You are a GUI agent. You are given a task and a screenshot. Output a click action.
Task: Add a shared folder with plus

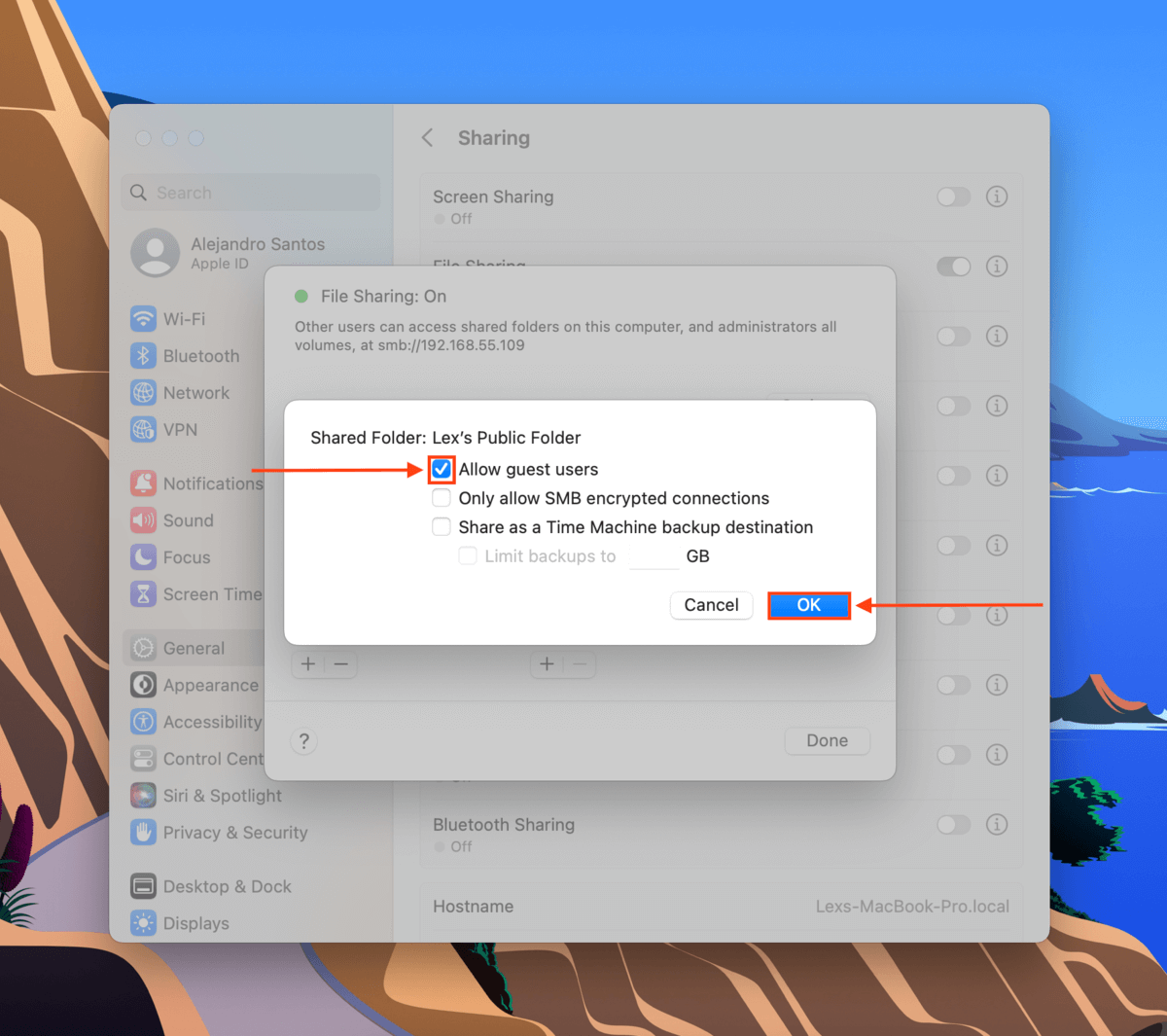click(x=308, y=664)
